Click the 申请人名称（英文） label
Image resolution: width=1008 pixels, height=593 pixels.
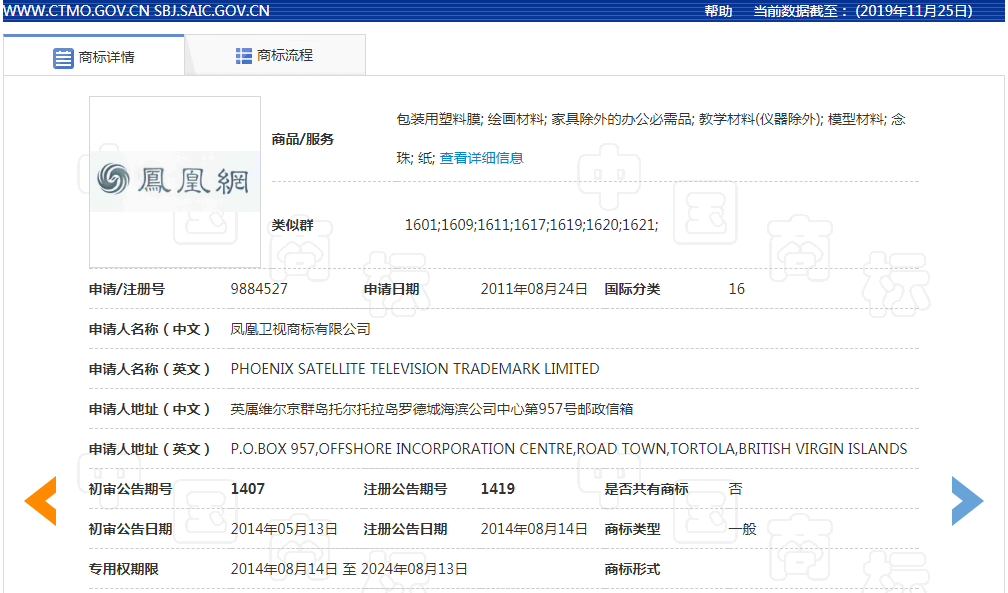point(149,369)
